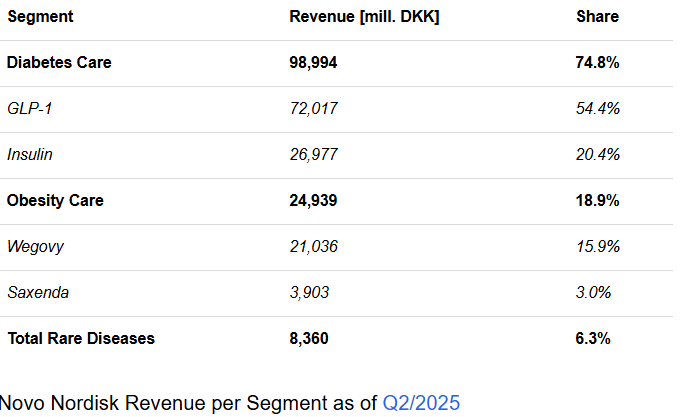This screenshot has width=680, height=417.
Task: Click the Segment column header
Action: pos(40,17)
